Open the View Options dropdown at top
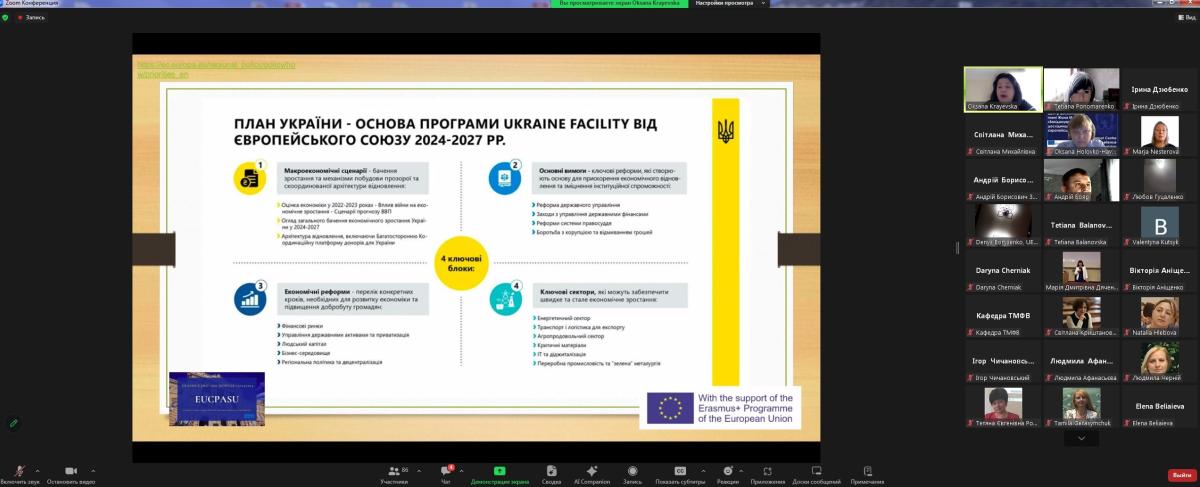This screenshot has height=487, width=1200. click(x=723, y=4)
